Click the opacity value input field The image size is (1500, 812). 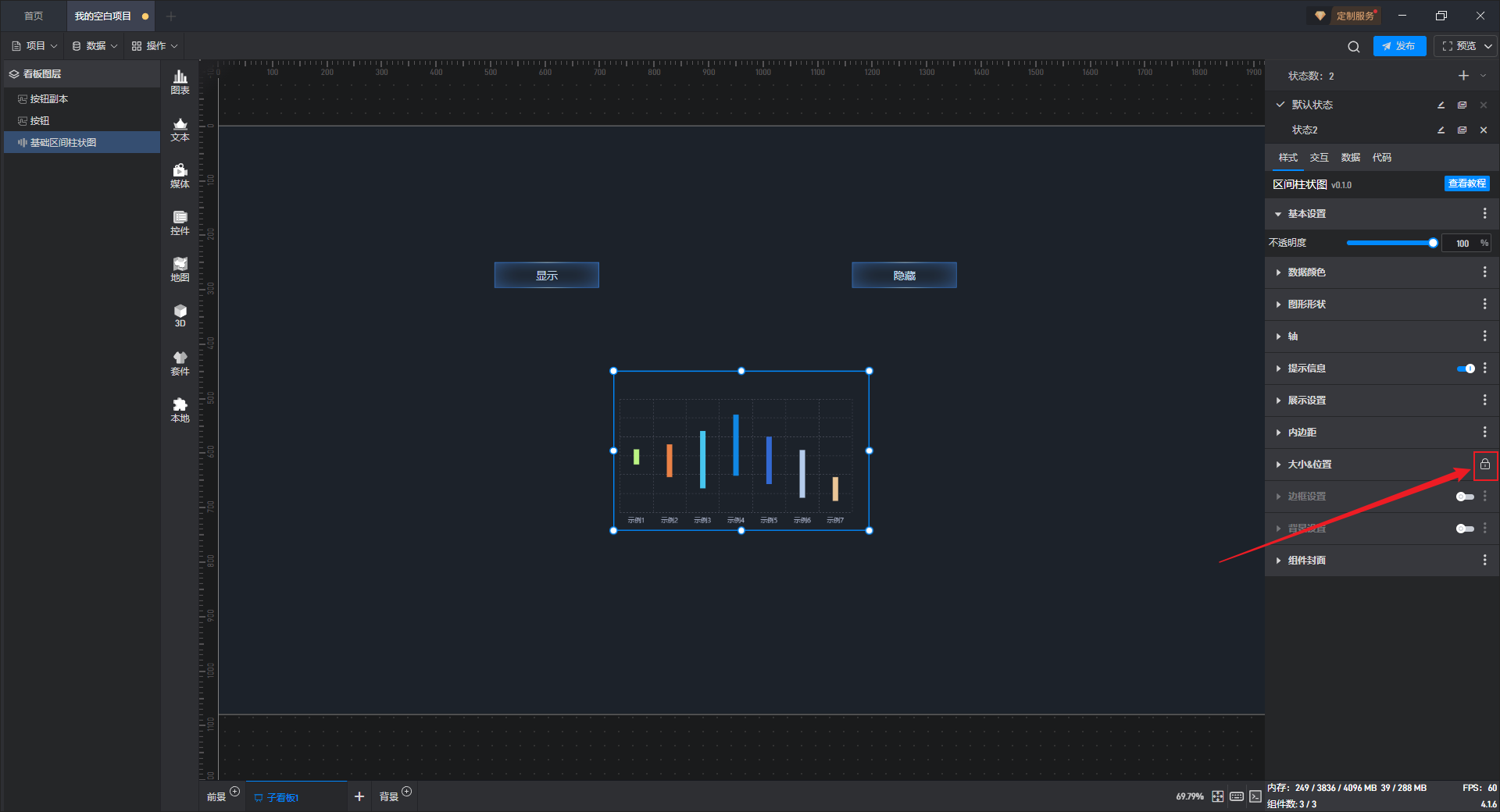coord(1462,244)
